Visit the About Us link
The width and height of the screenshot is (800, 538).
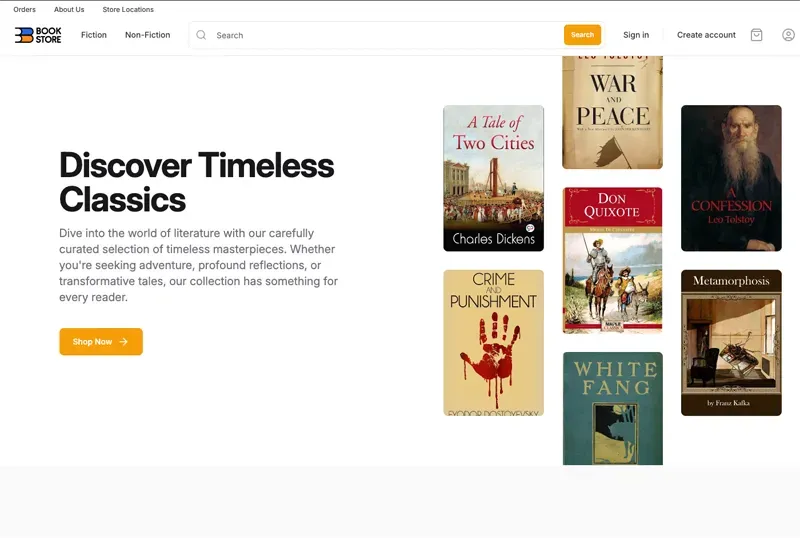click(69, 10)
